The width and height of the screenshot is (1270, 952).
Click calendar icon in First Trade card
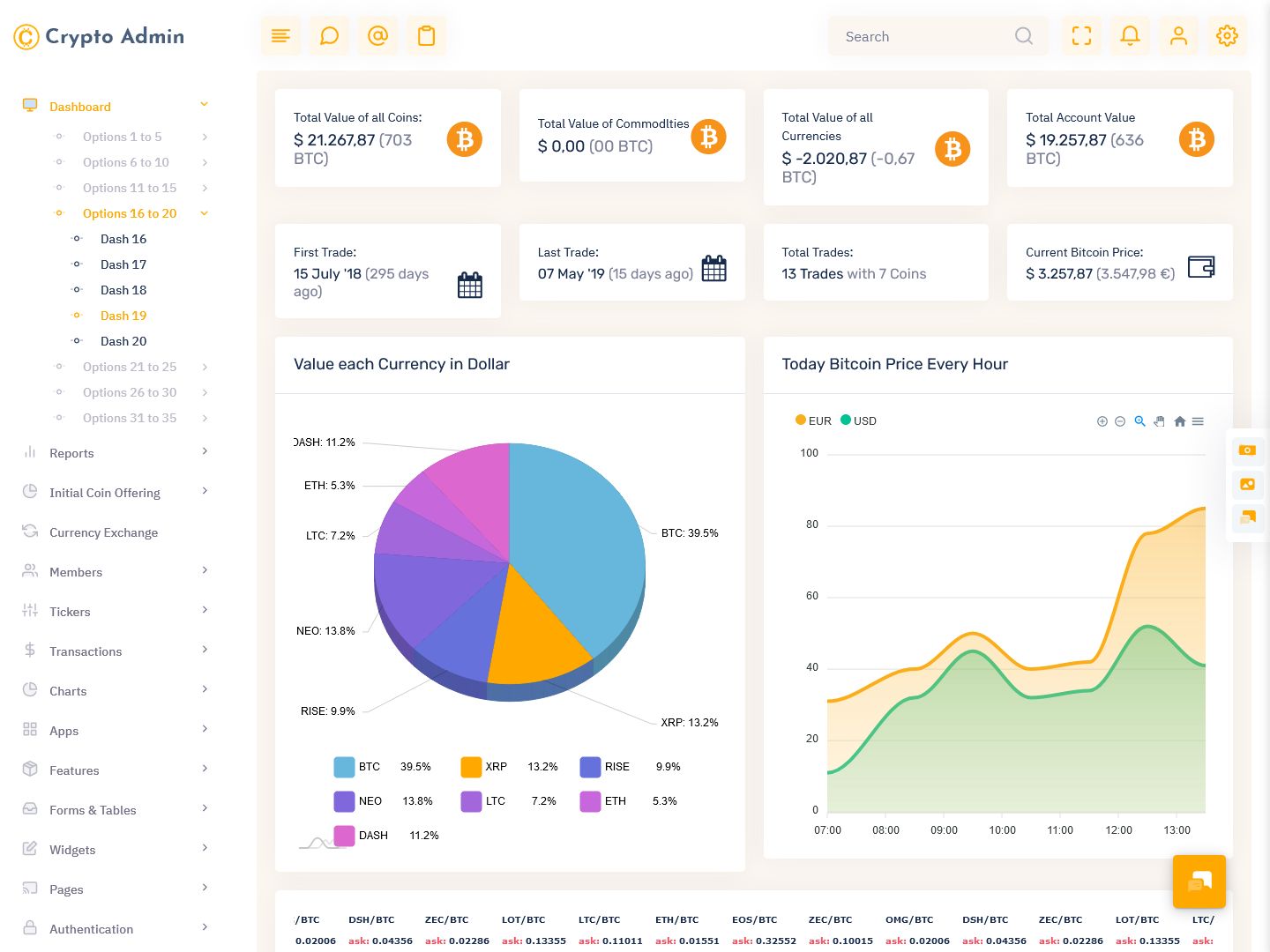coord(470,285)
